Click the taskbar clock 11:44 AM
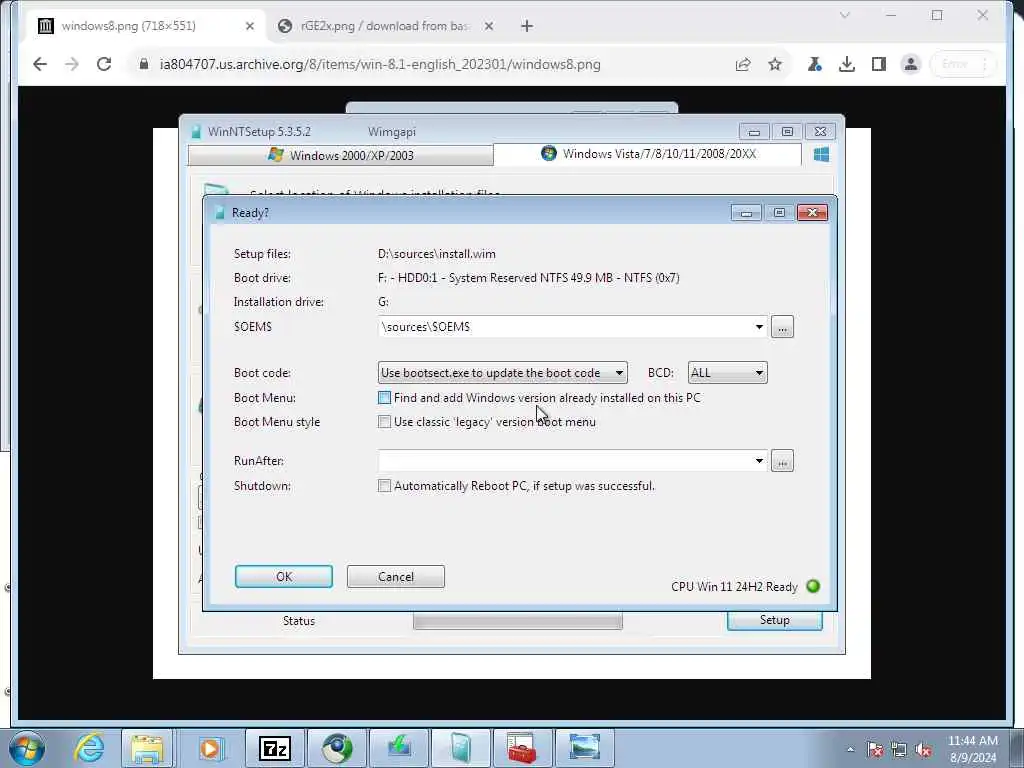1024x768 pixels. (972, 741)
